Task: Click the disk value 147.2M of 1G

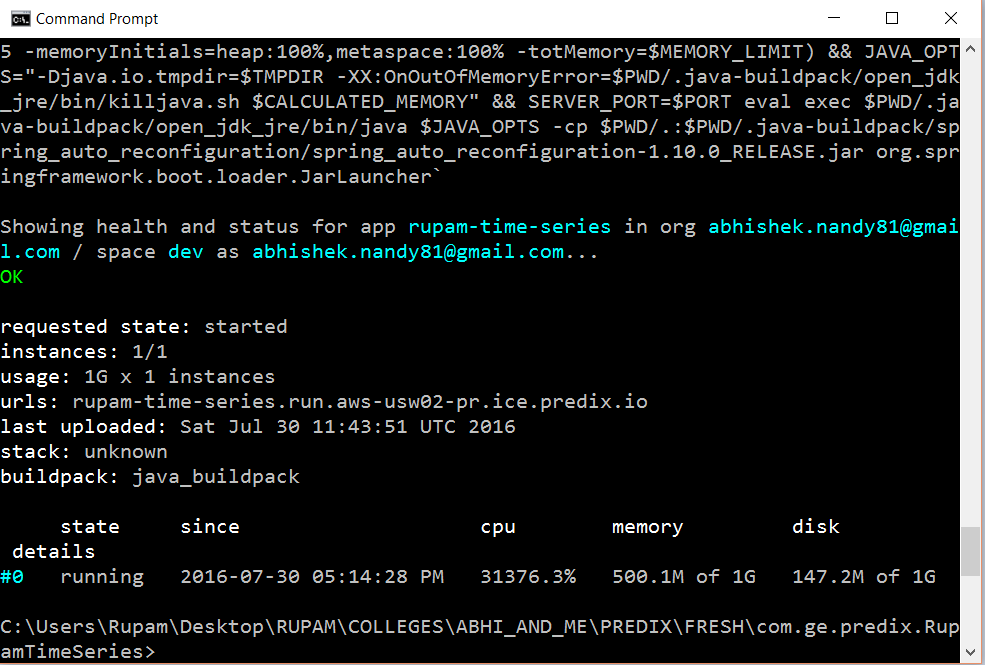Action: click(x=864, y=577)
